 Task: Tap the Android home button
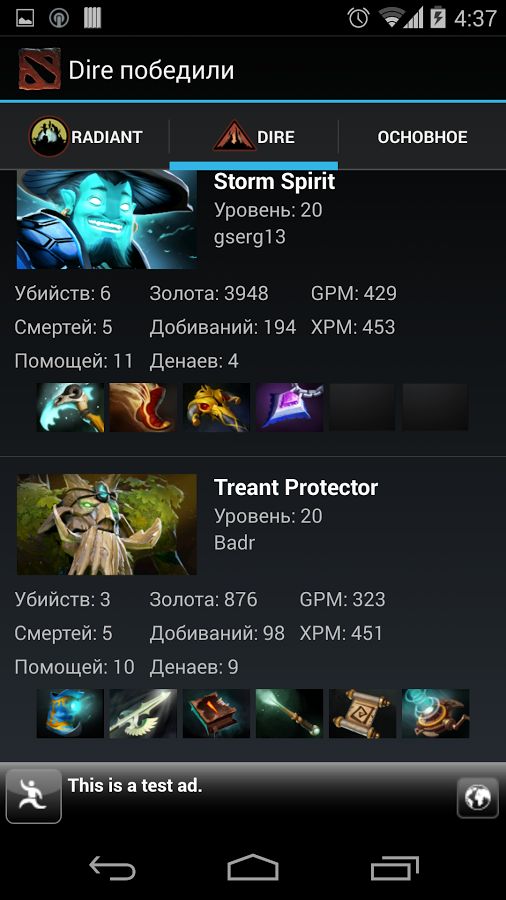253,867
